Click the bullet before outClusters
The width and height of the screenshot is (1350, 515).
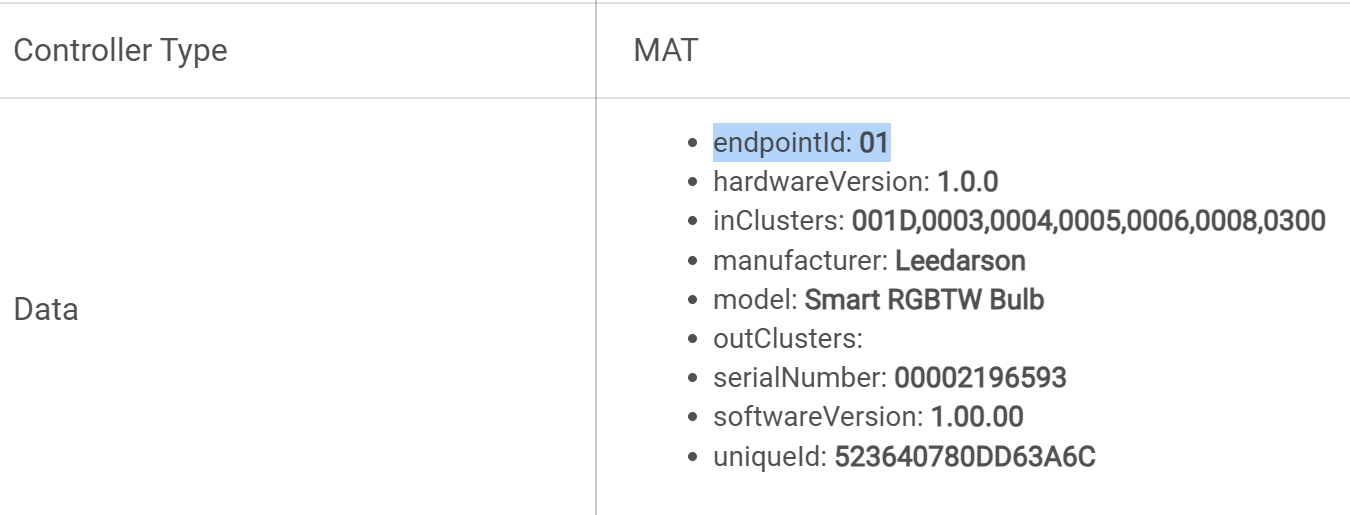click(692, 340)
